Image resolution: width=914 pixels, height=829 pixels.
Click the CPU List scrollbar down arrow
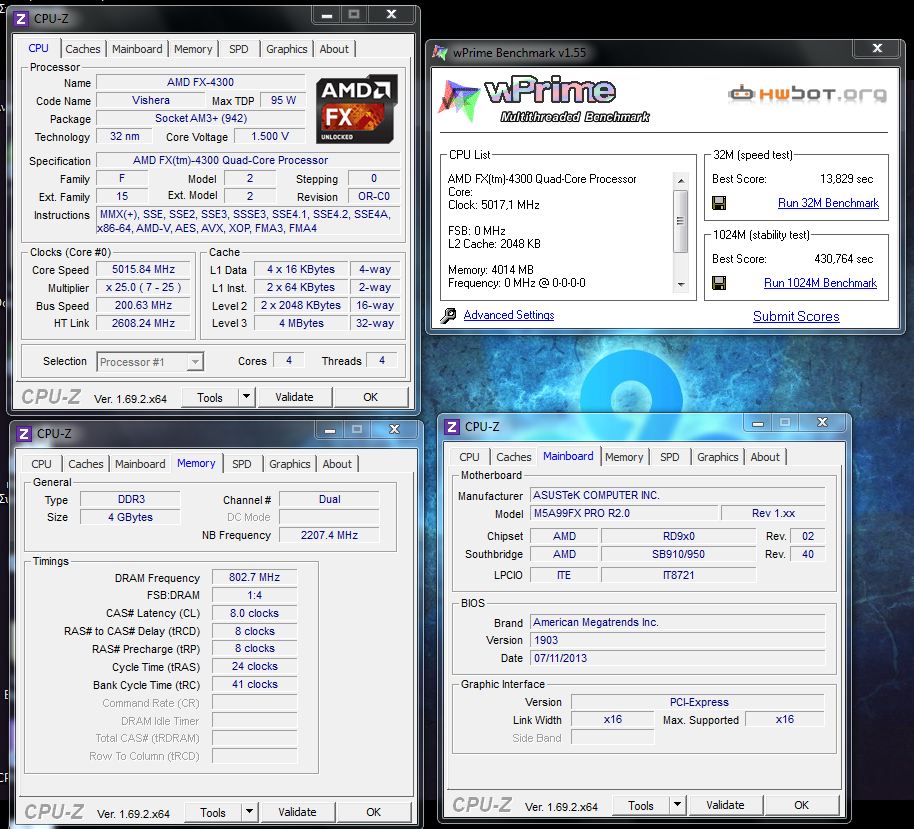[x=680, y=284]
